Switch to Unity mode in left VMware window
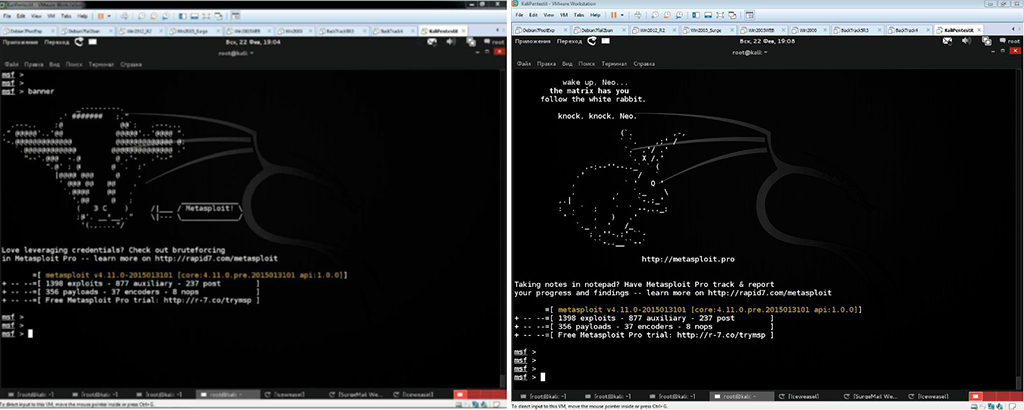This screenshot has height=410, width=1024. coord(218,16)
